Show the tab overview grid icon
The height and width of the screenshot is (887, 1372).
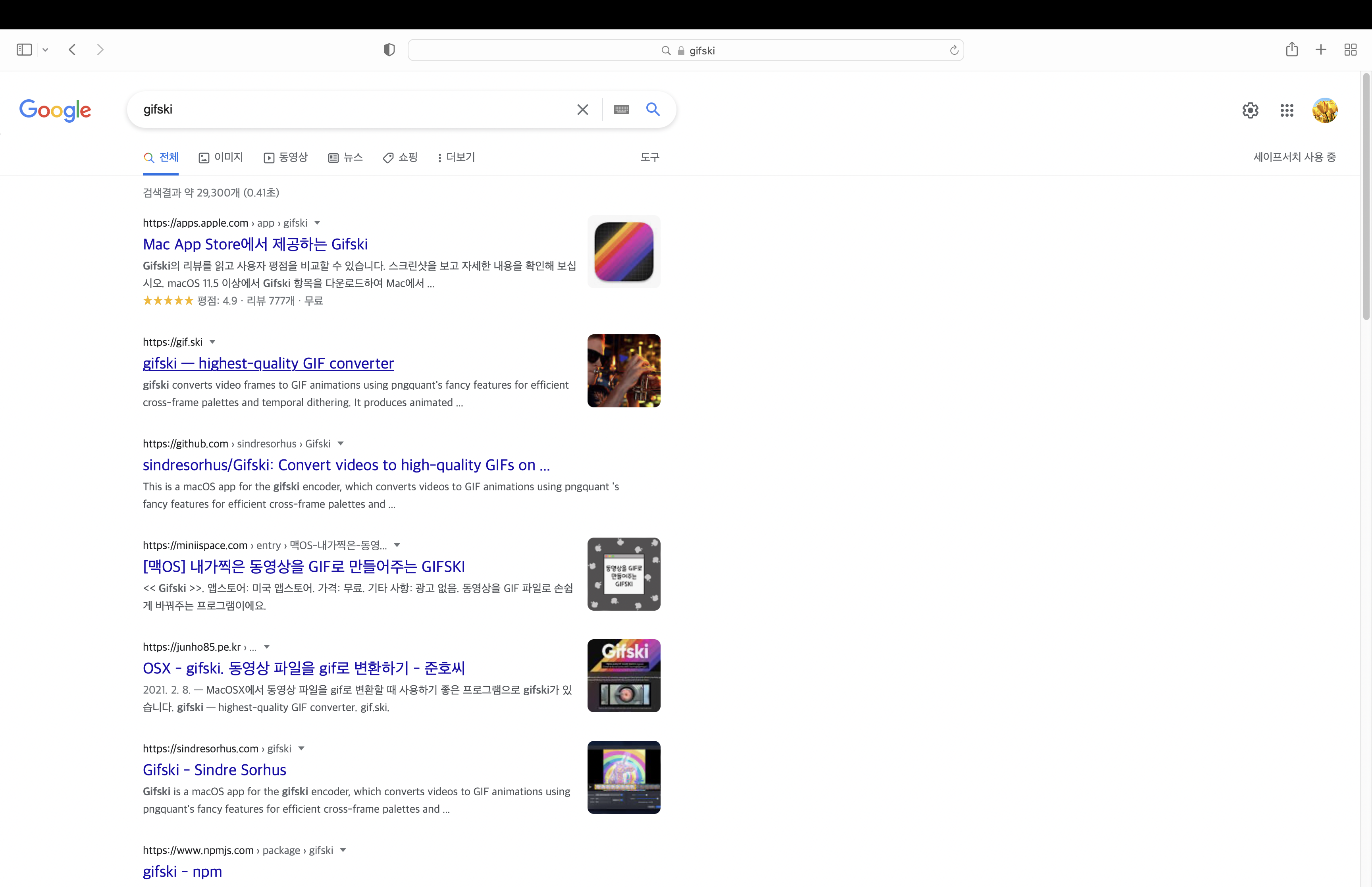click(x=1350, y=50)
